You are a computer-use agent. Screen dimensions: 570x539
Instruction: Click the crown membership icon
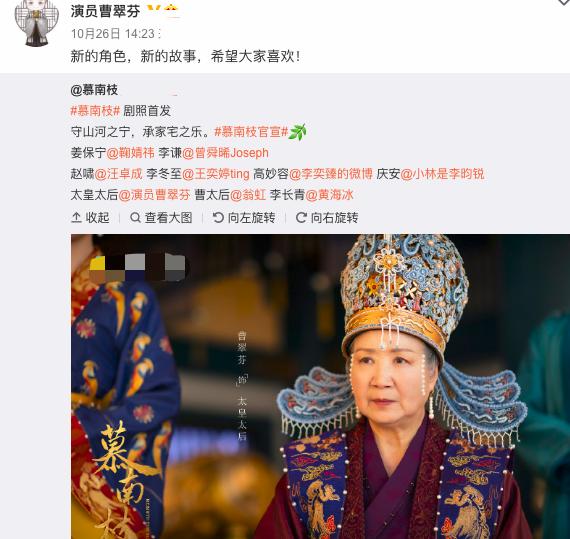171,11
